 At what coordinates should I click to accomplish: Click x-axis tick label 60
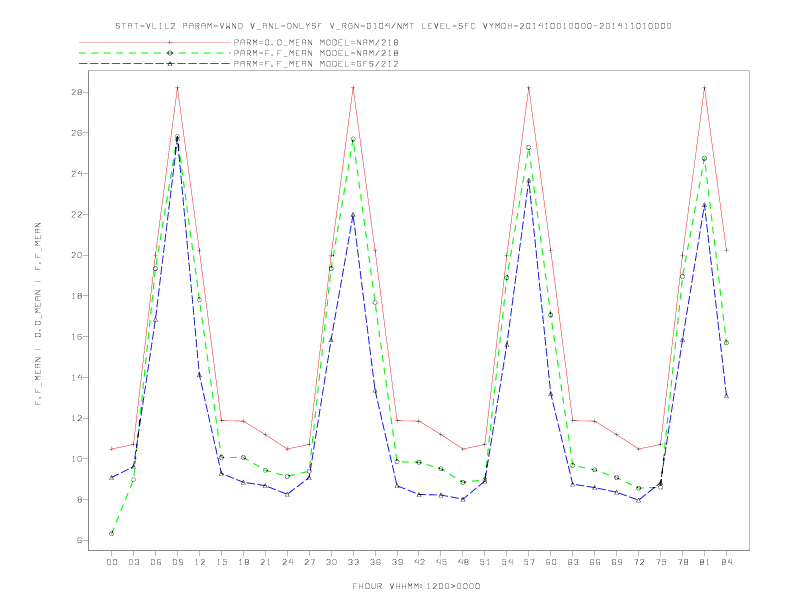pyautogui.click(x=551, y=562)
